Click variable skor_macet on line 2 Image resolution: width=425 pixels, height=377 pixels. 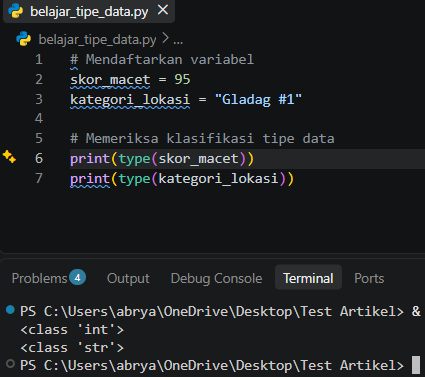click(110, 80)
